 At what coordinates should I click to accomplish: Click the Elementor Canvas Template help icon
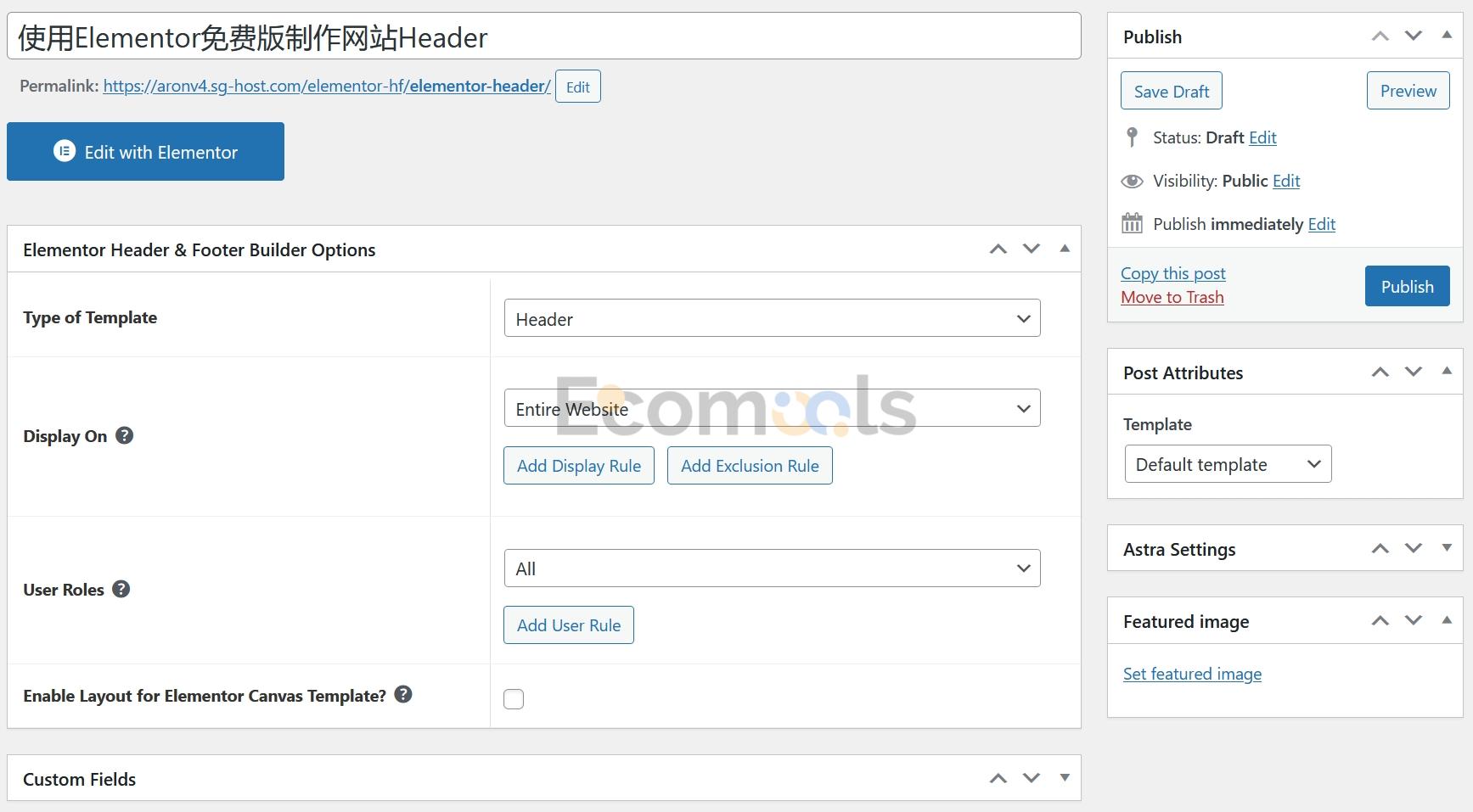click(x=404, y=694)
